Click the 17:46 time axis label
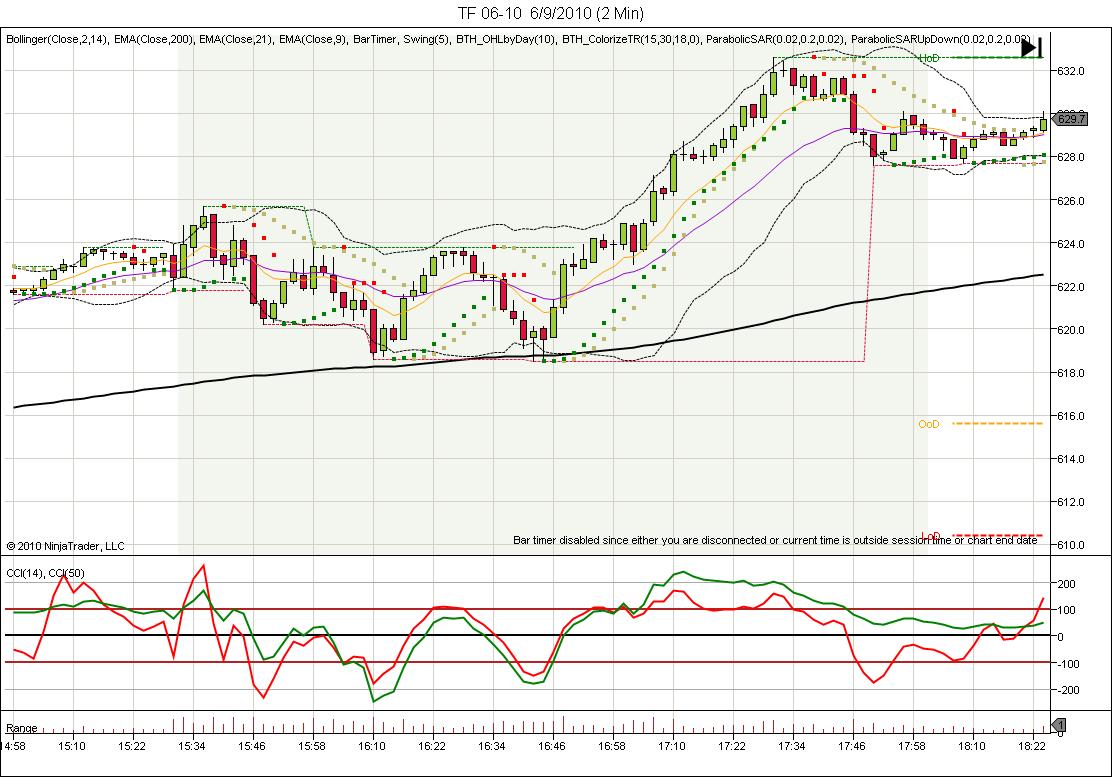Viewport: 1112px width, 777px height. [852, 746]
